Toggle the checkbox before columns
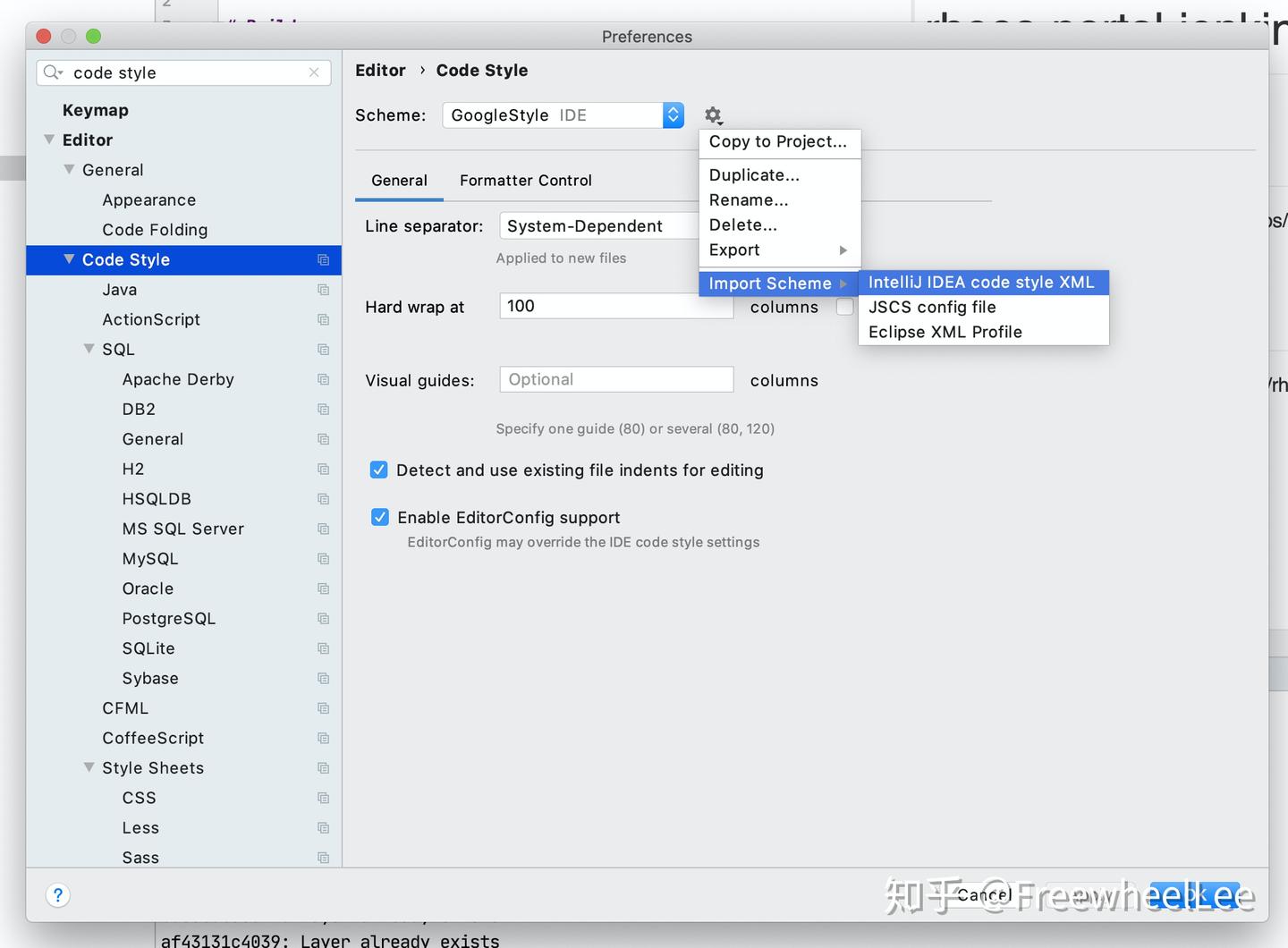The image size is (1288, 948). pos(844,306)
